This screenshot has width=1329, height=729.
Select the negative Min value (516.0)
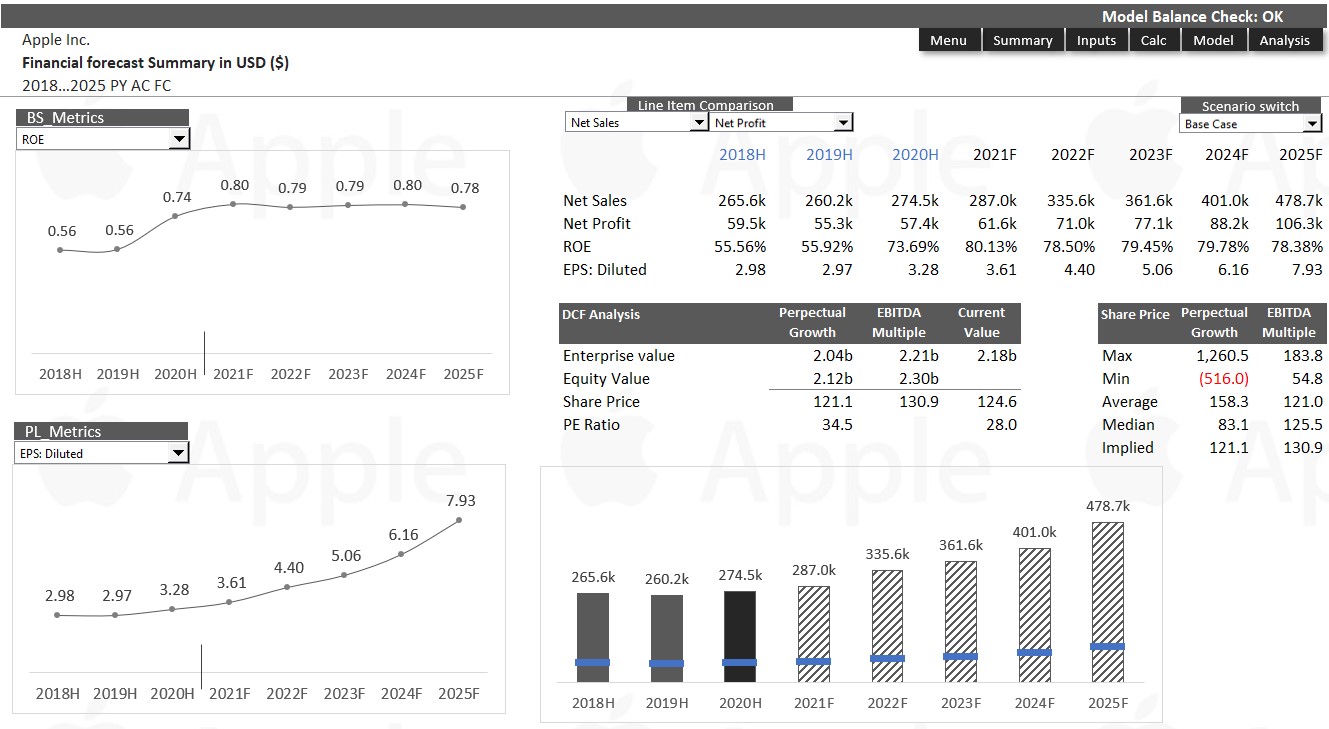tap(1225, 378)
